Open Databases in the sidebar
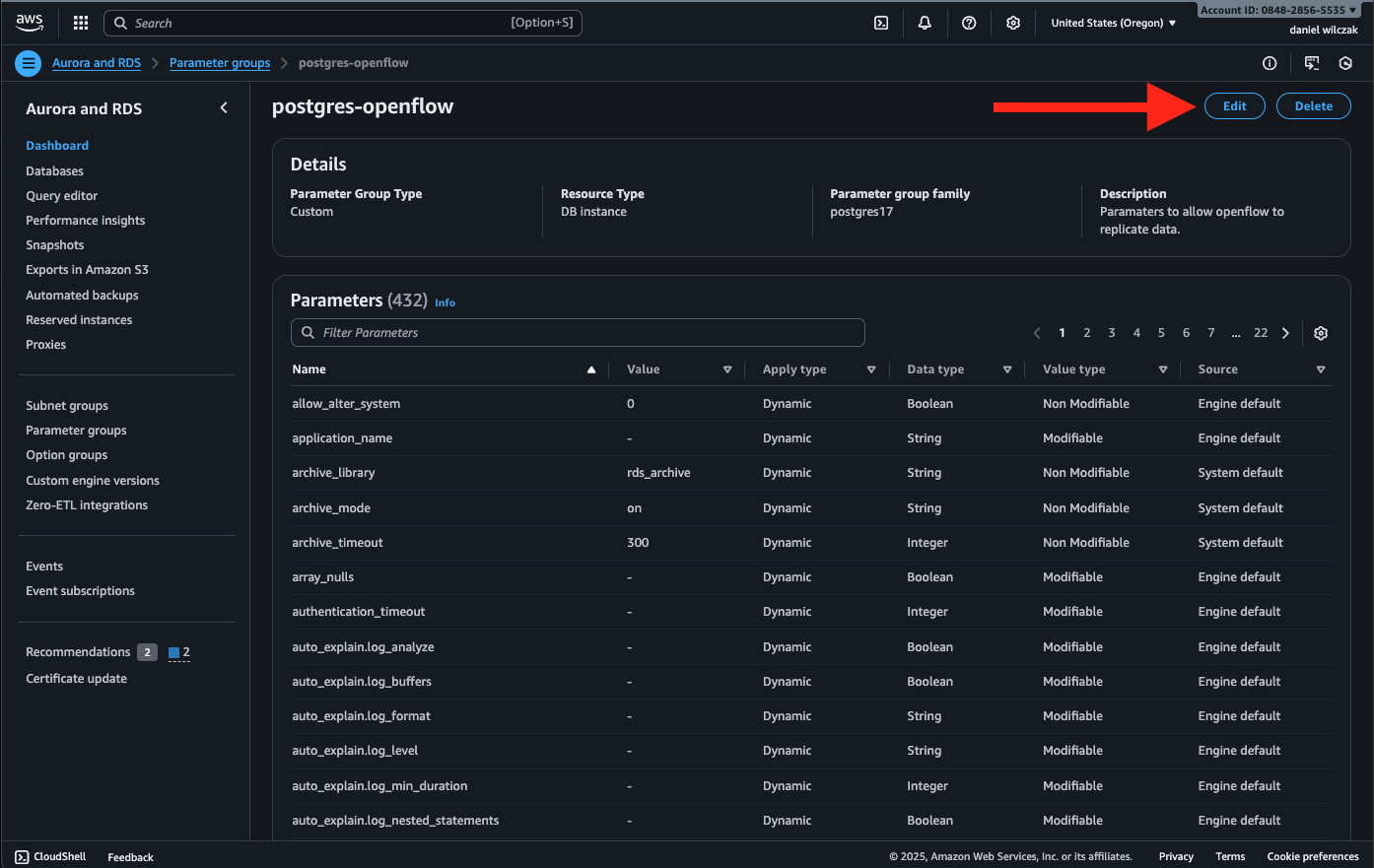Screen dimensions: 1374x868 [54, 171]
